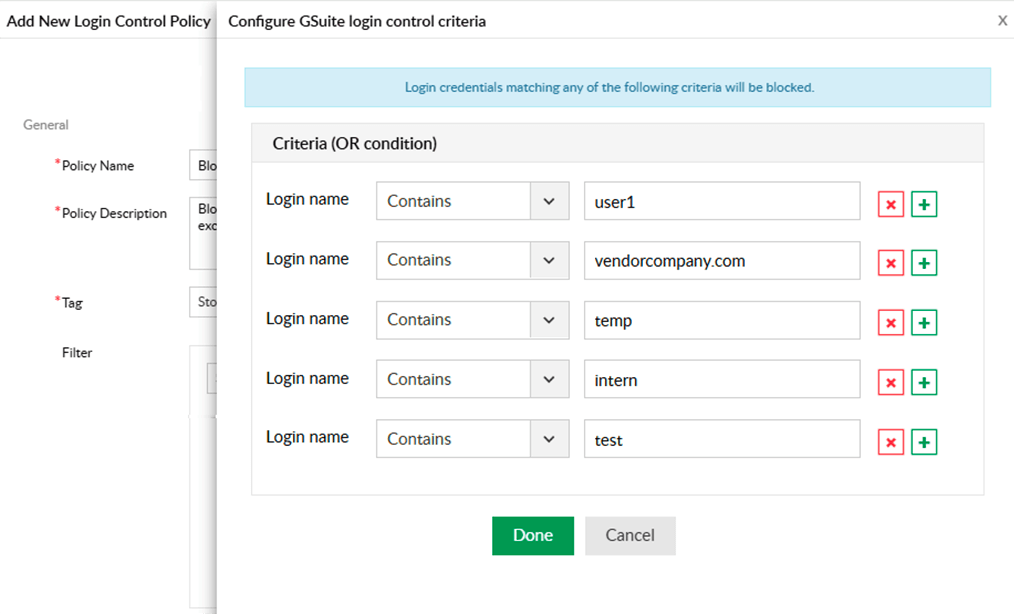
Task: Open Contains dropdown for test row
Action: click(472, 439)
